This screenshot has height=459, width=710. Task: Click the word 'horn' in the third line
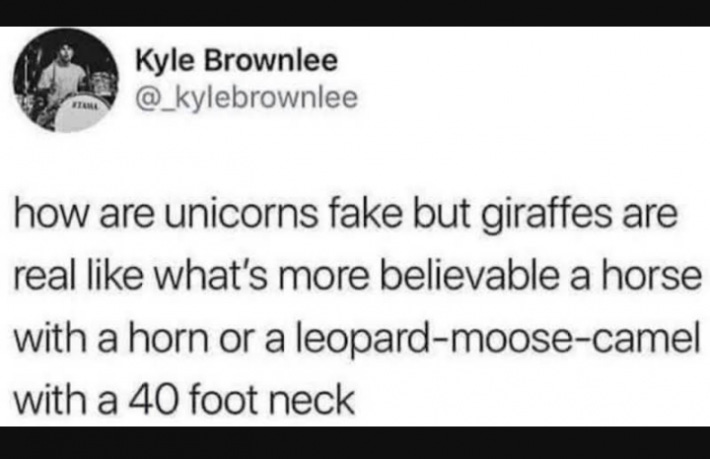(169, 339)
